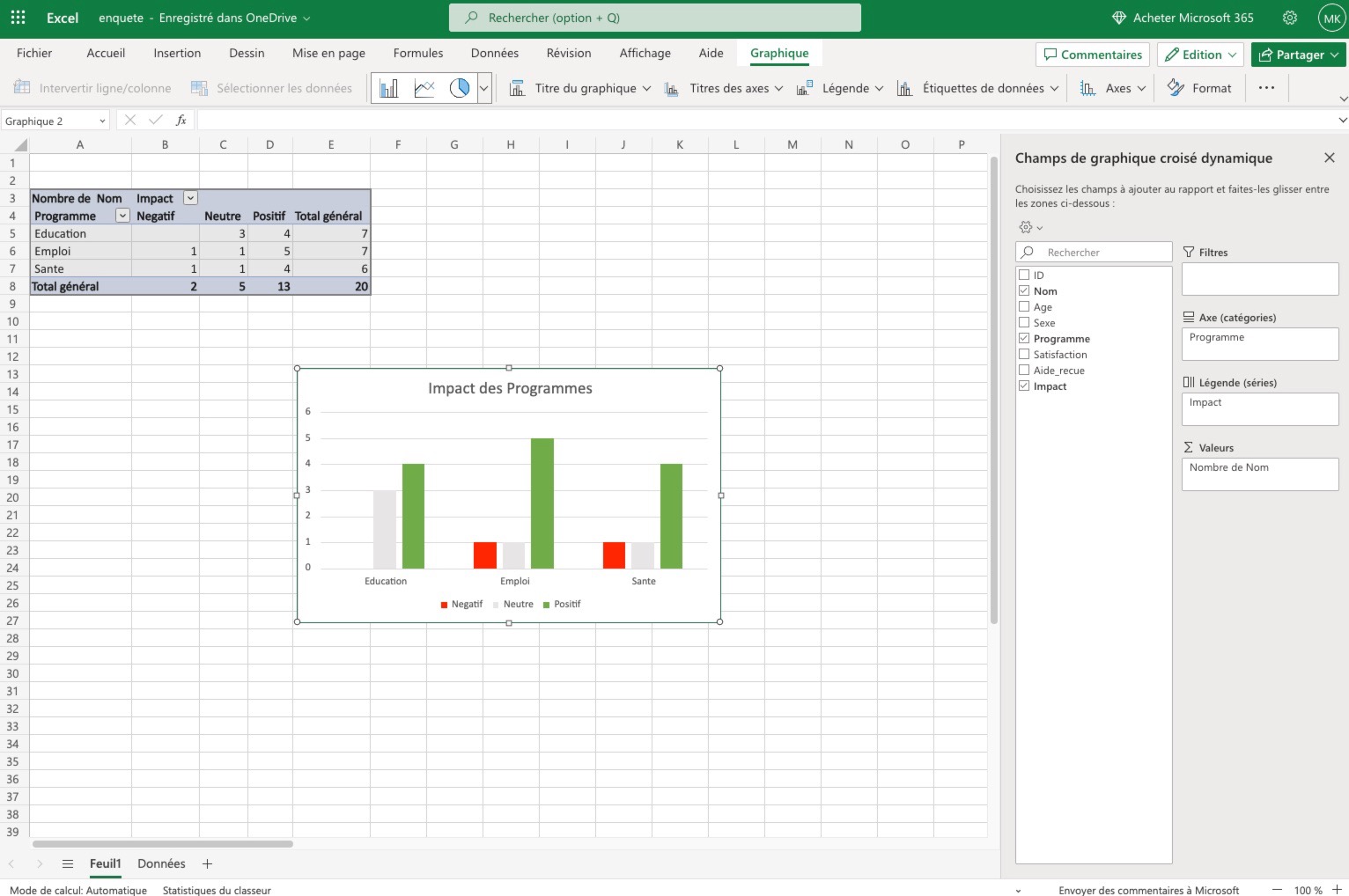This screenshot has height=896, width=1349.
Task: Switch to the Données sheet tab
Action: [161, 864]
